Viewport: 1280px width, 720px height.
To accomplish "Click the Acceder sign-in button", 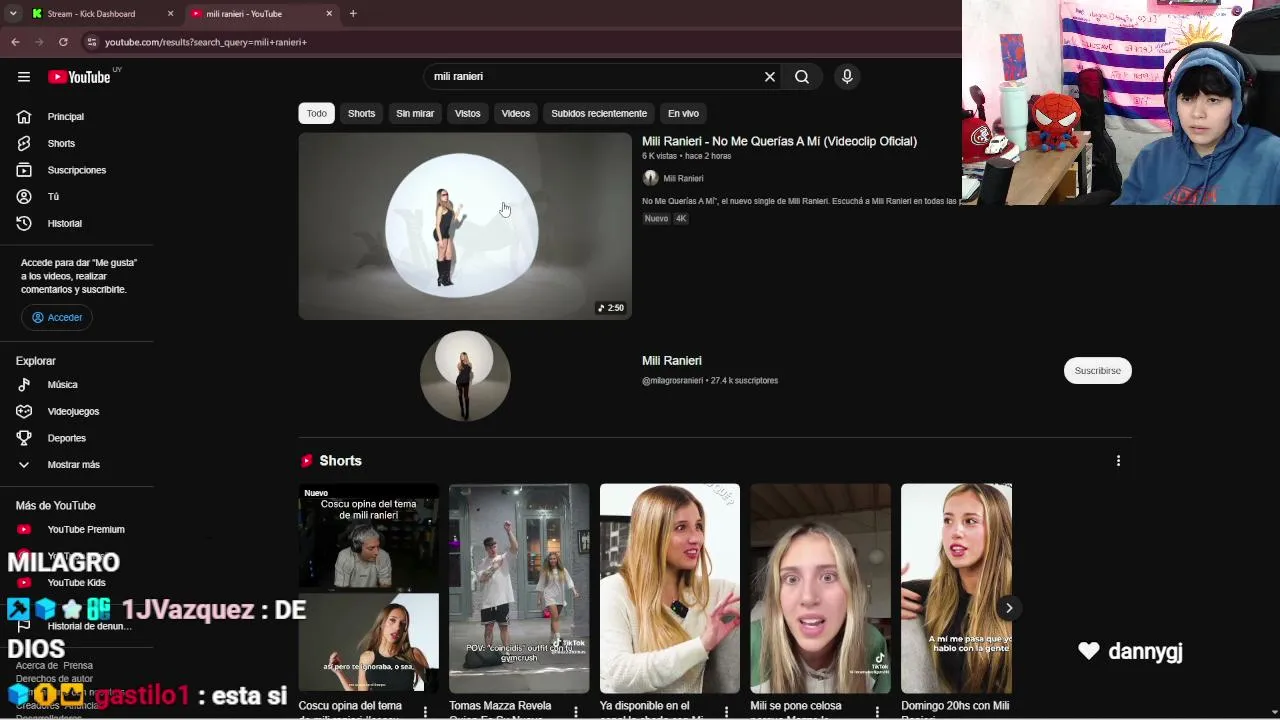I will tap(57, 317).
